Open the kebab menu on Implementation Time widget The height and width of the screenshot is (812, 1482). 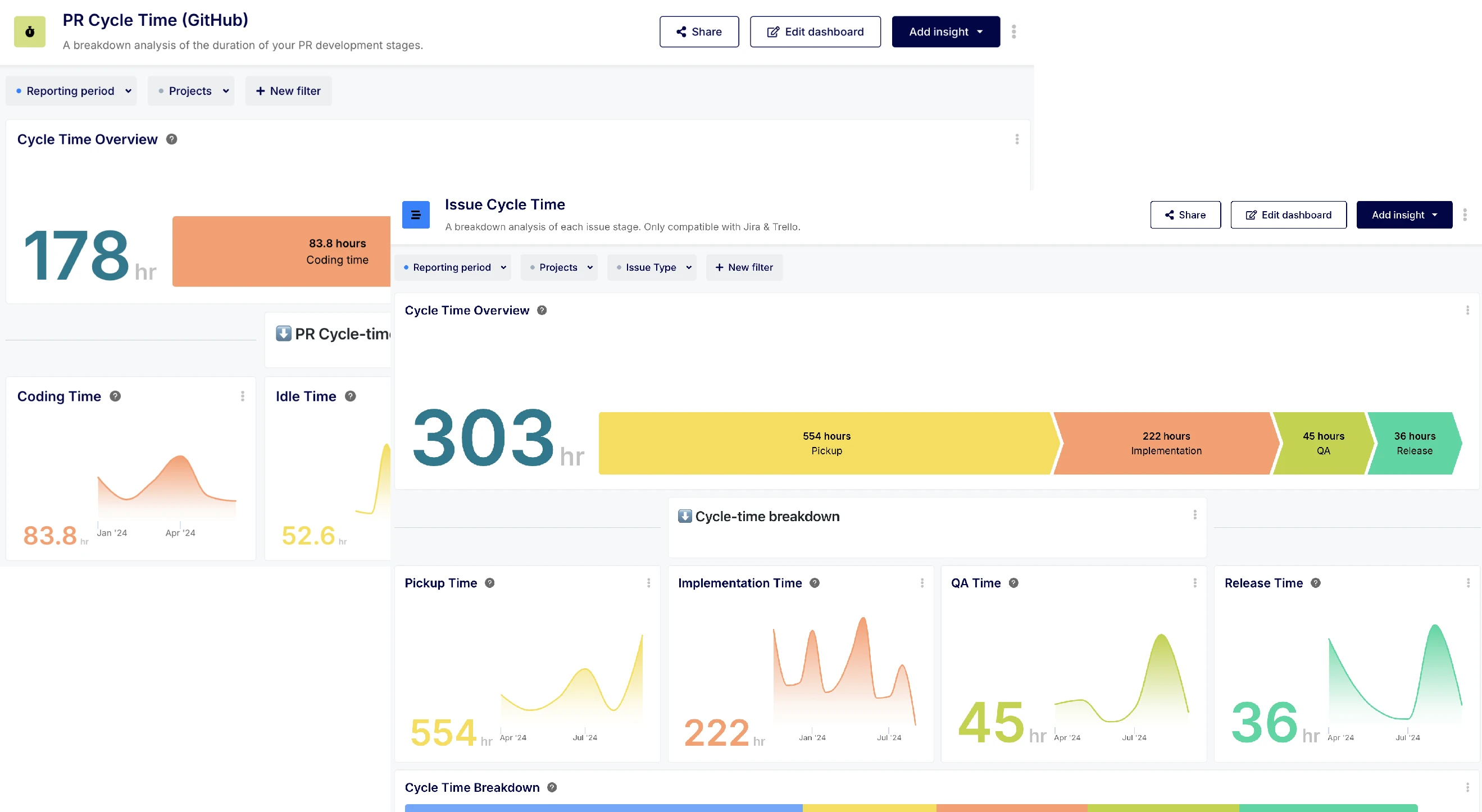click(922, 582)
